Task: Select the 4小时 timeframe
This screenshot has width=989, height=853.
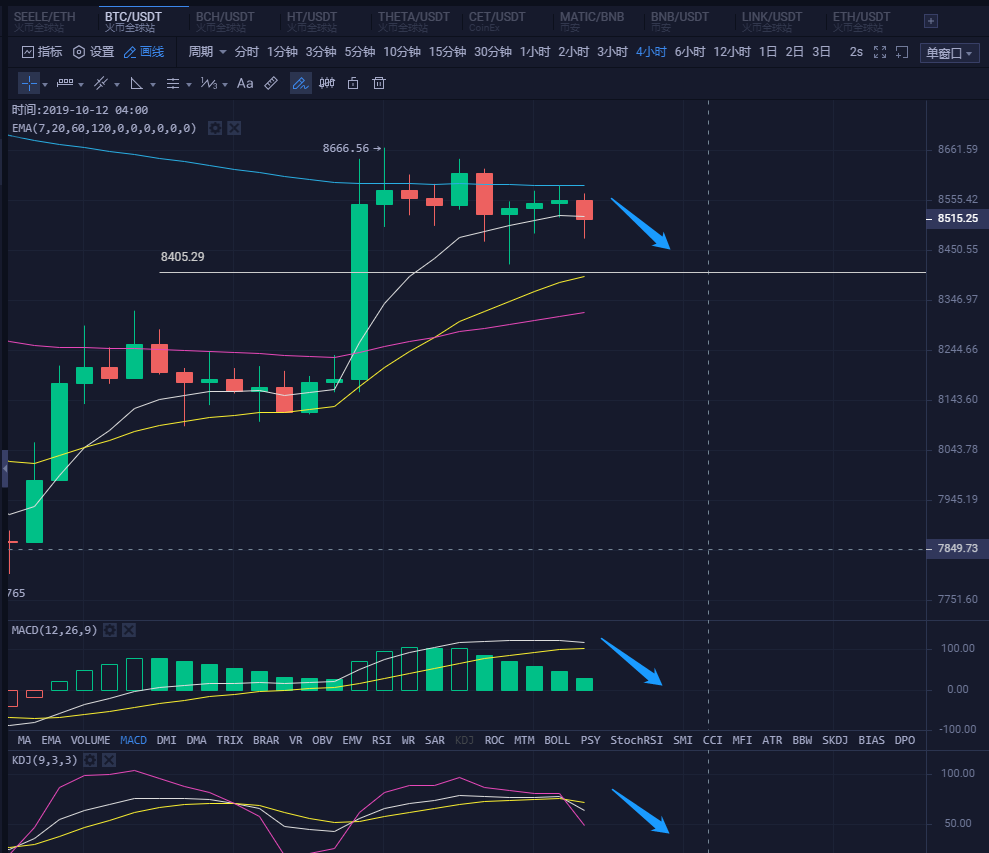Action: click(x=651, y=52)
